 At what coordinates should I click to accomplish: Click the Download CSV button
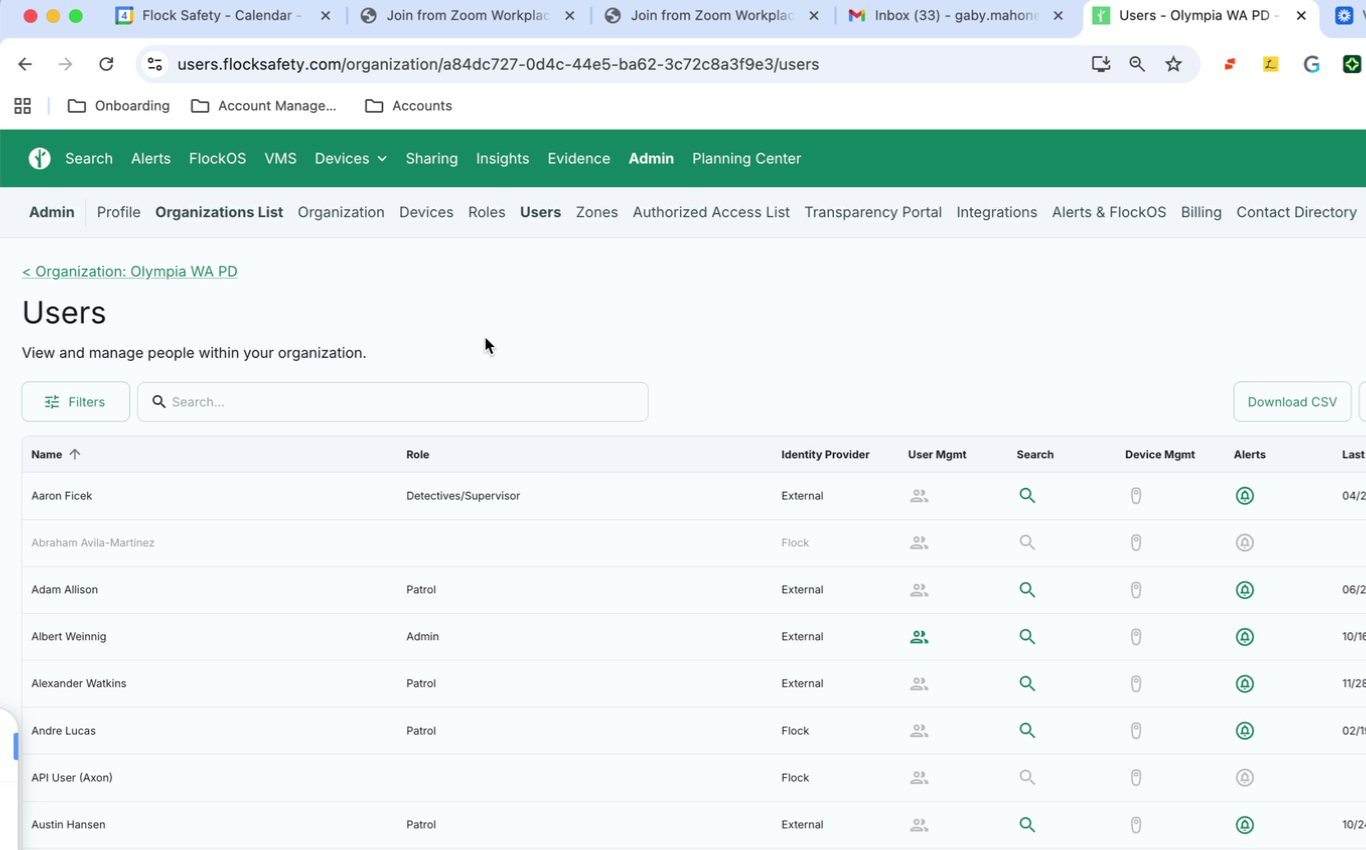point(1291,402)
